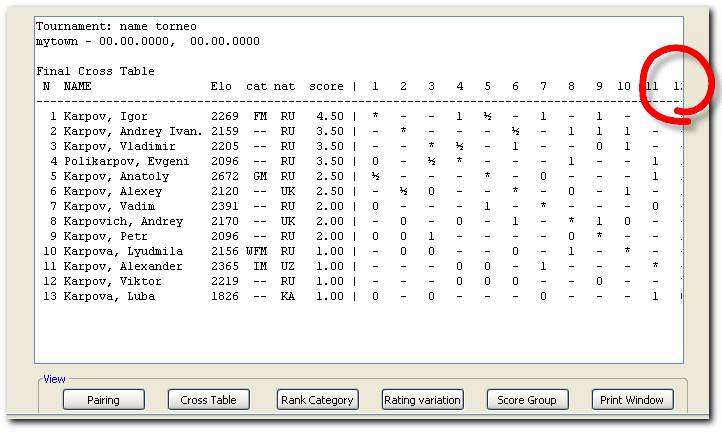
Task: Show the Rank Category view
Action: (316, 400)
